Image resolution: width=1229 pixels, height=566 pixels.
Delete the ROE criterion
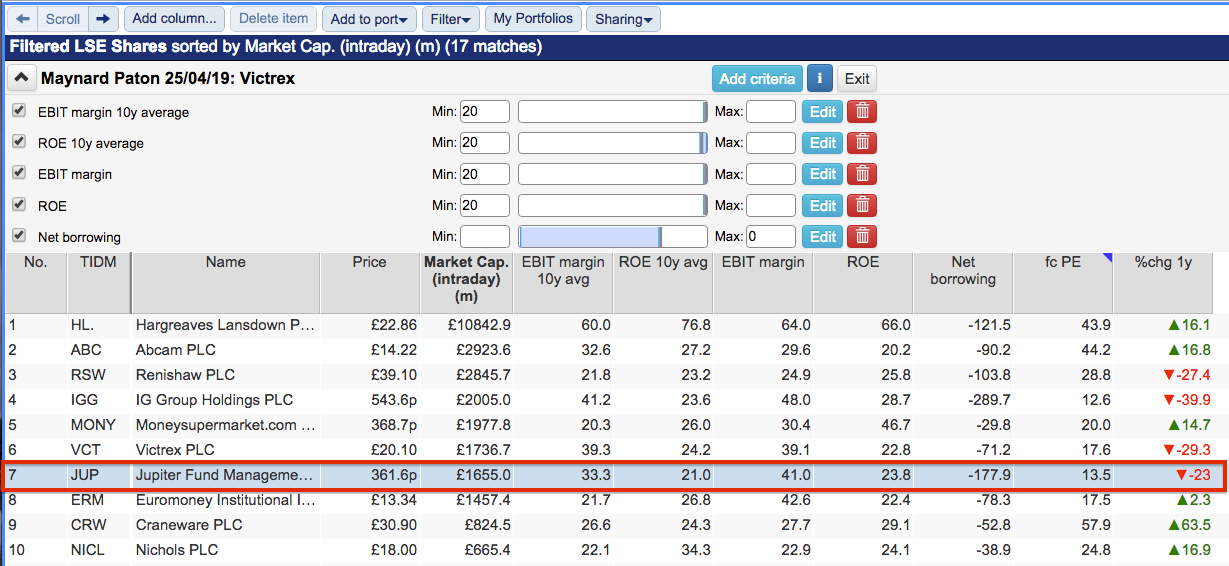click(x=862, y=206)
